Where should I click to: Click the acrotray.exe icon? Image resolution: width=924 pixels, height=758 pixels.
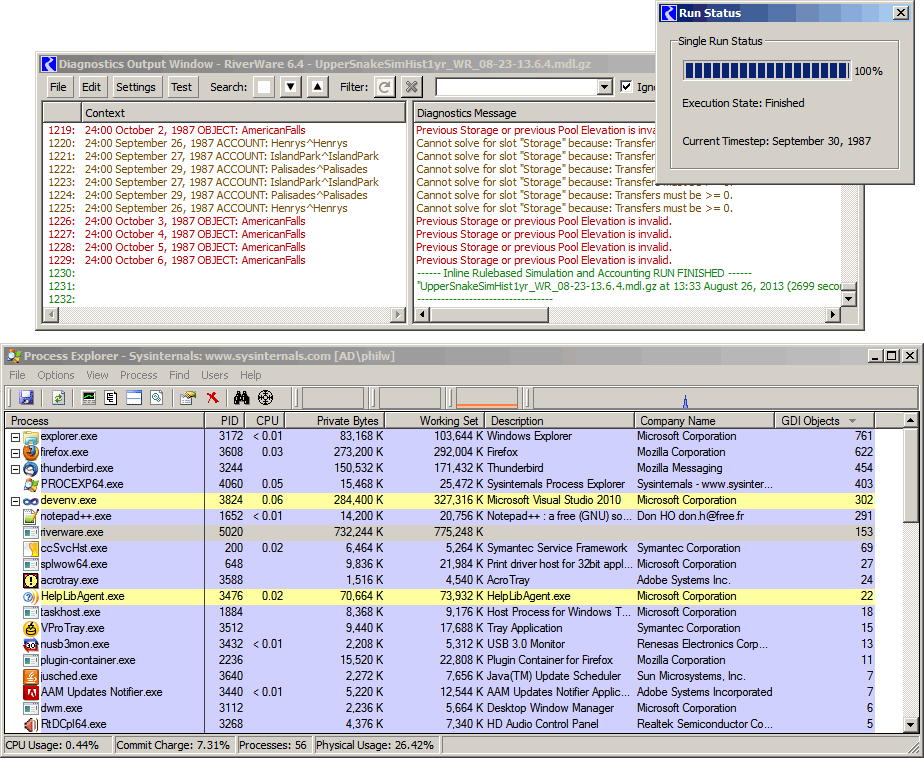coord(31,580)
